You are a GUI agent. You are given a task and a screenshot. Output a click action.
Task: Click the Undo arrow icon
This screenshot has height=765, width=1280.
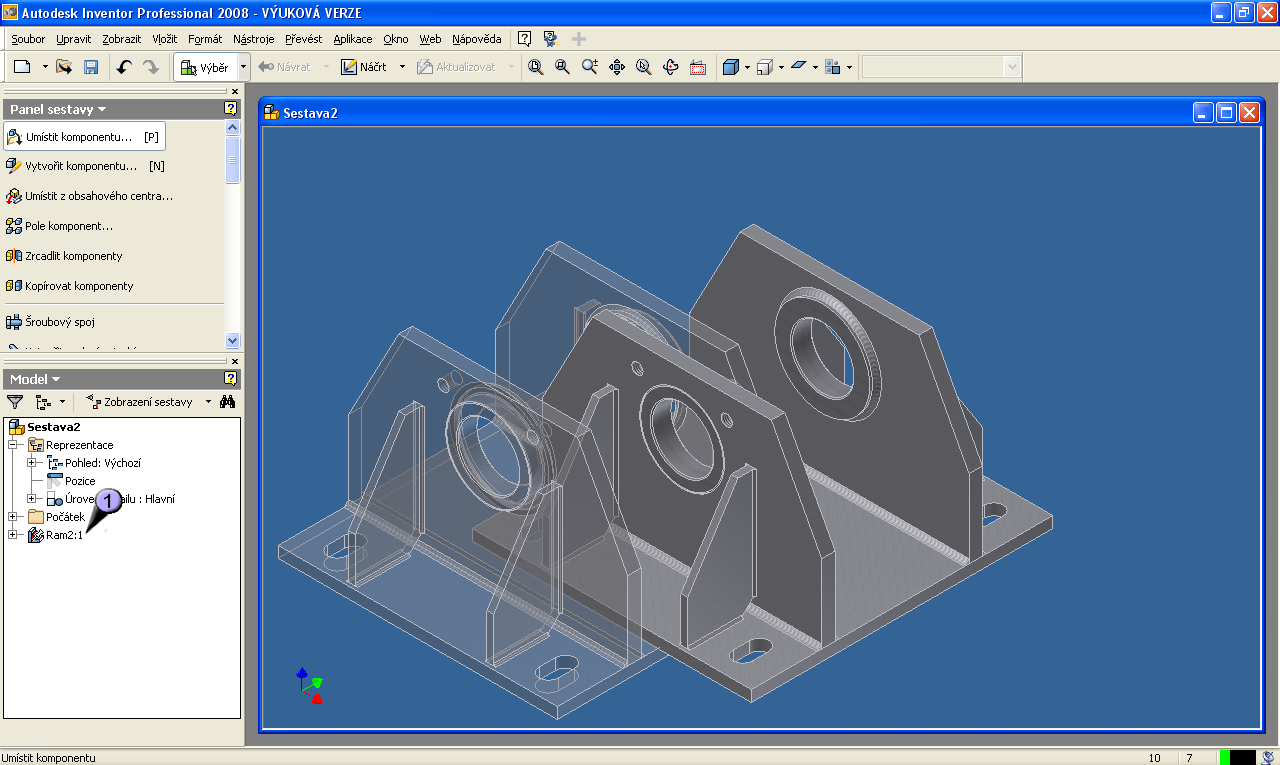click(x=124, y=67)
